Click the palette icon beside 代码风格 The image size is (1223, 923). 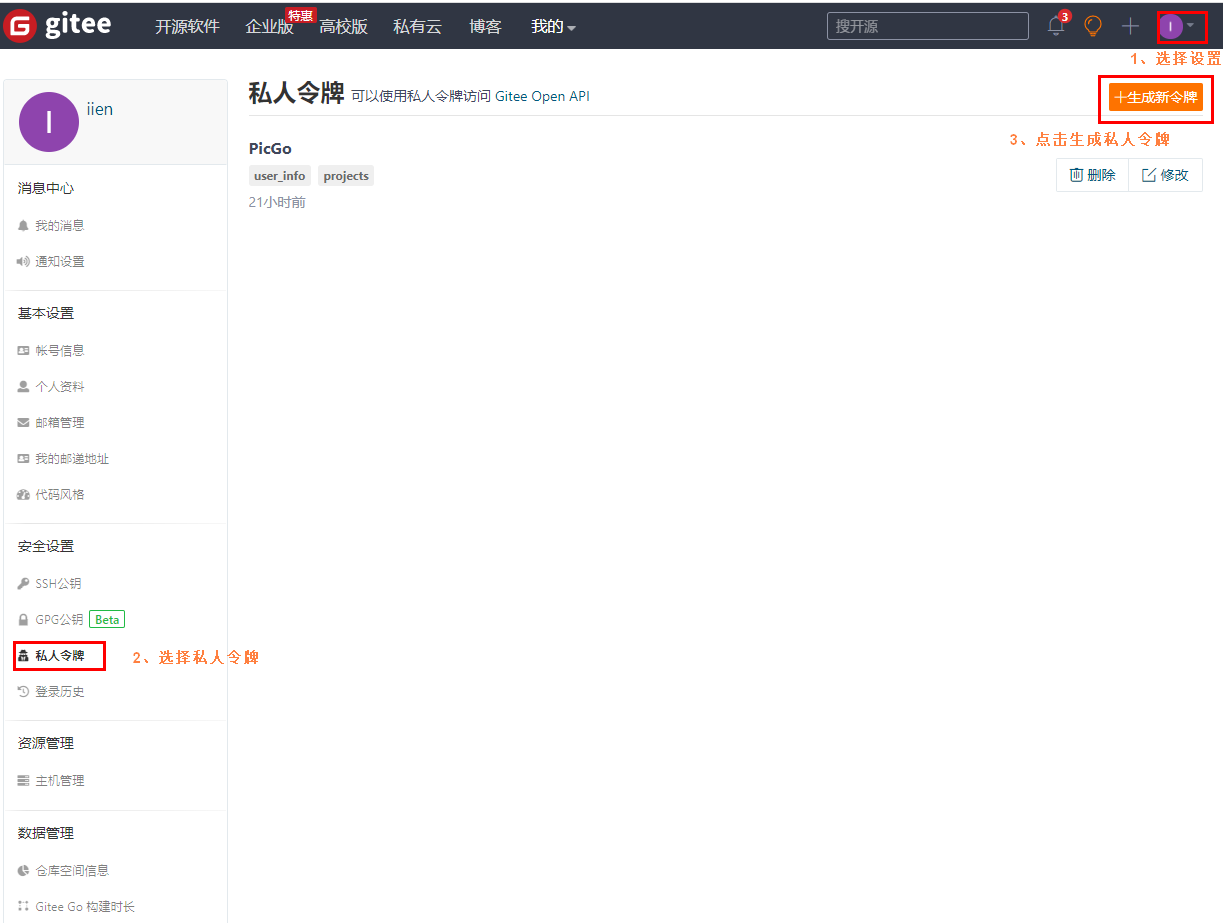pos(23,495)
